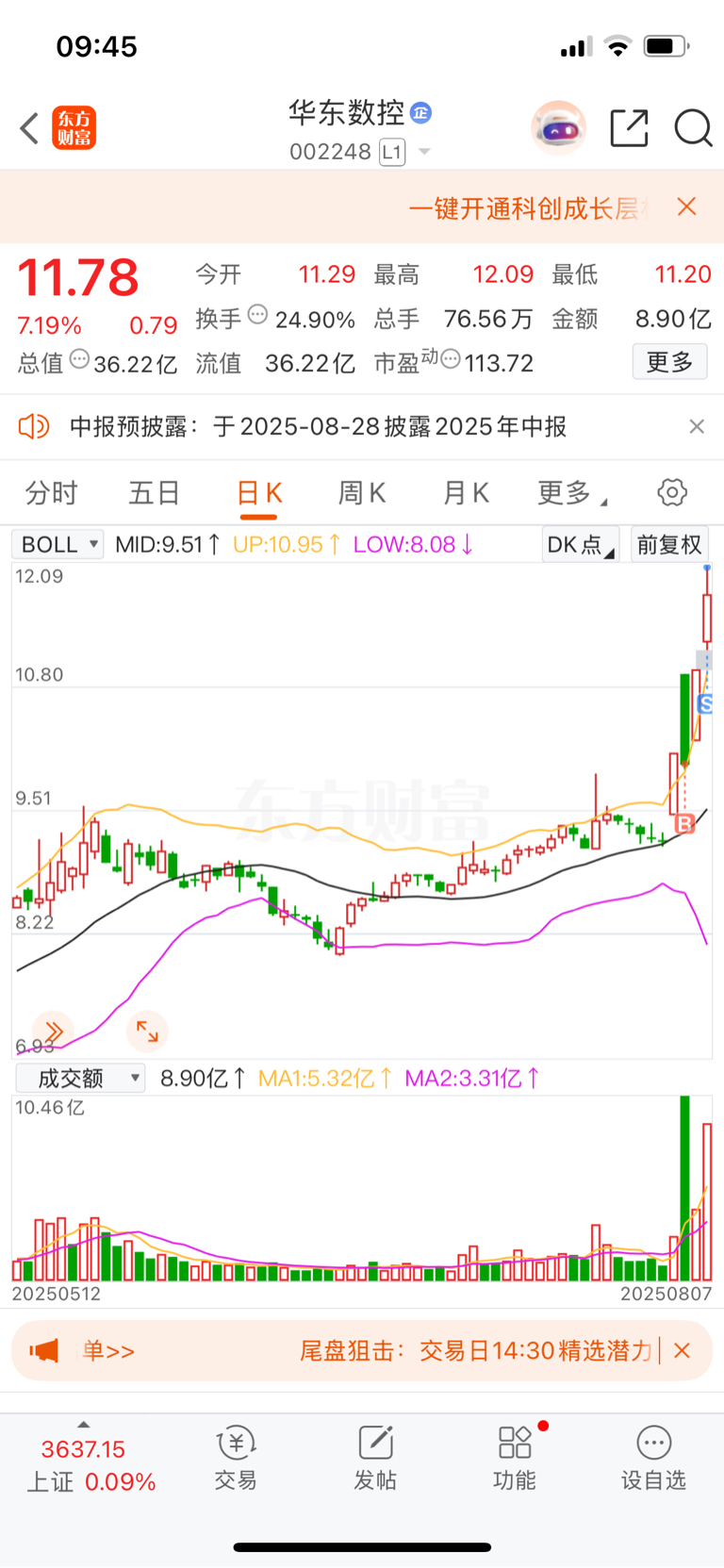The height and width of the screenshot is (1568, 724).
Task: Dismiss the 中报预披露 notice
Action: tap(697, 427)
